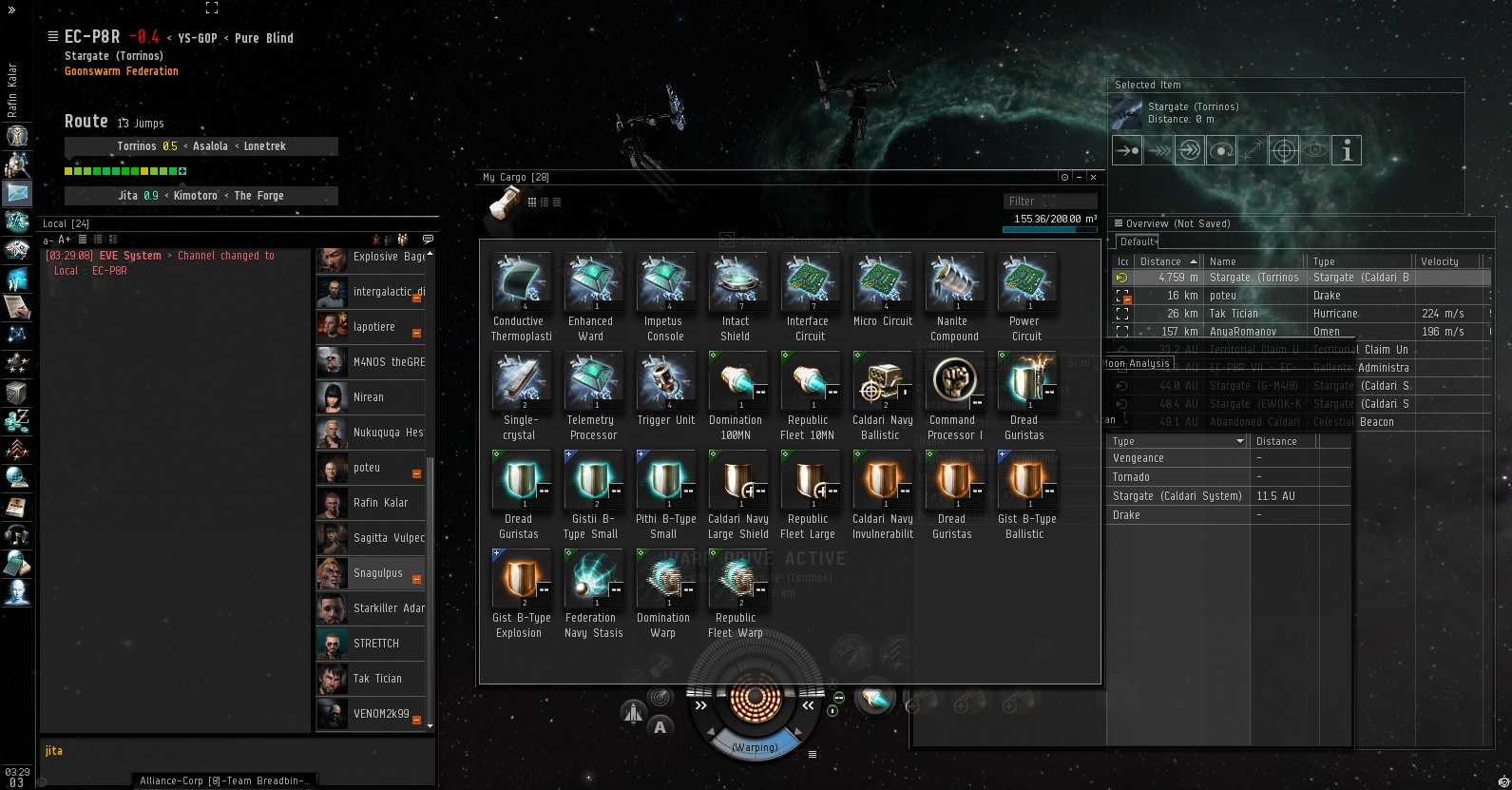1512x790 pixels.
Task: Select the Default overview tab
Action: coord(1137,241)
